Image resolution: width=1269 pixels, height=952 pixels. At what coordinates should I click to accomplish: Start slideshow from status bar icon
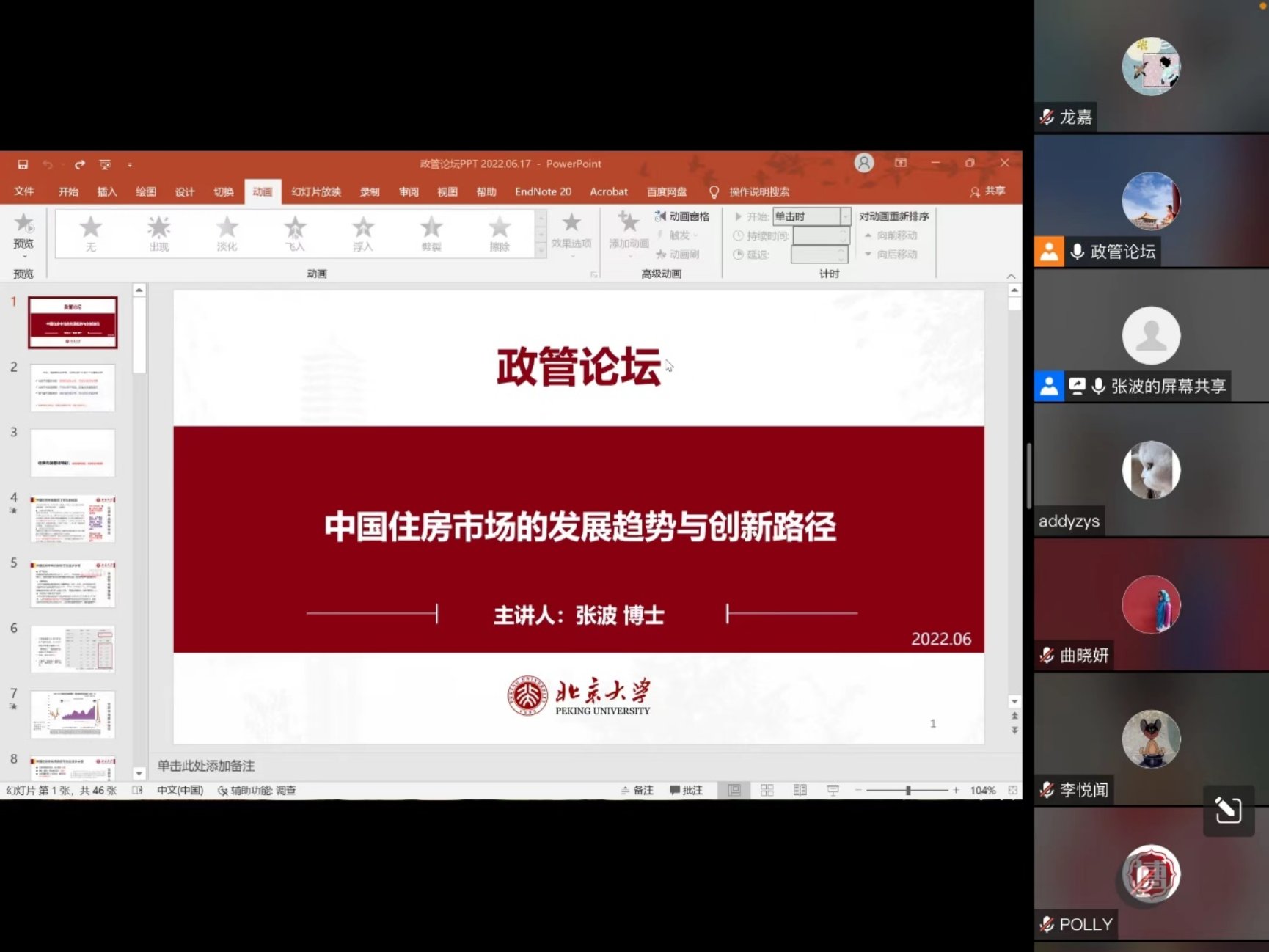point(833,790)
